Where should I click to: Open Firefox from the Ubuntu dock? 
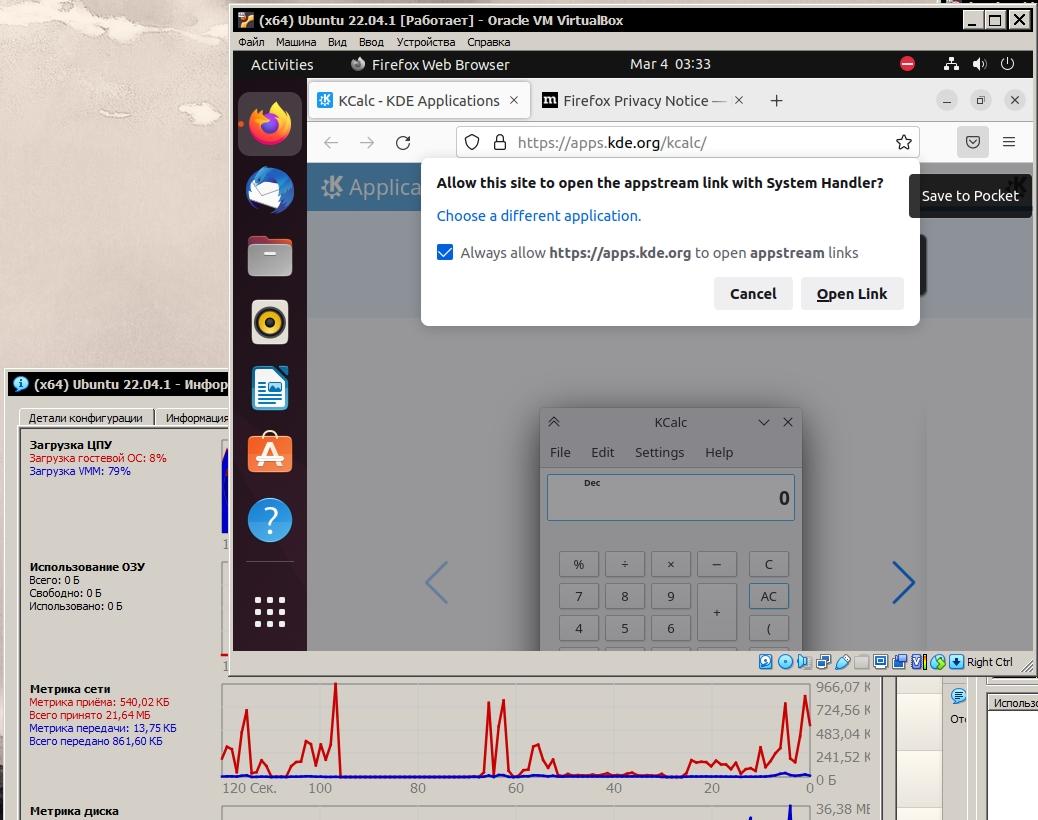(269, 124)
